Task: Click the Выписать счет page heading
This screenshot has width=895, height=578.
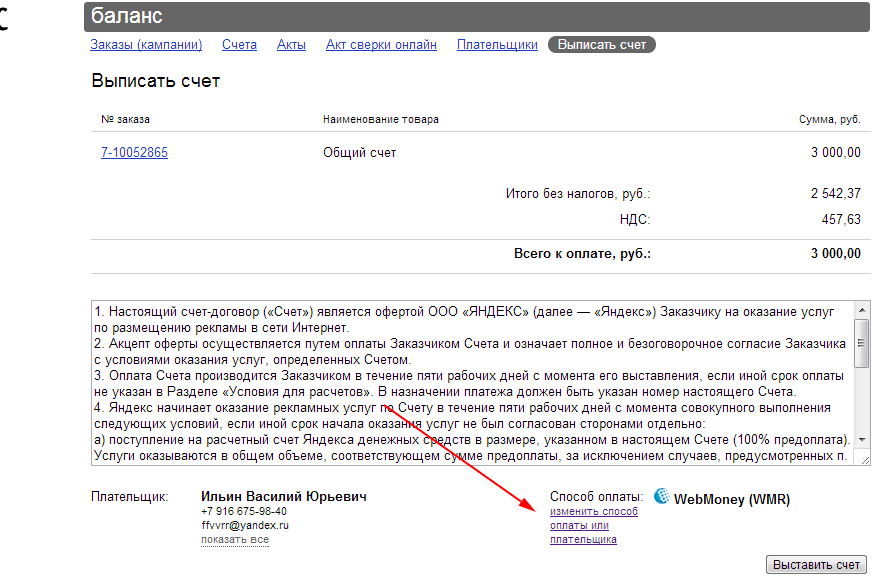Action: pyautogui.click(x=155, y=81)
